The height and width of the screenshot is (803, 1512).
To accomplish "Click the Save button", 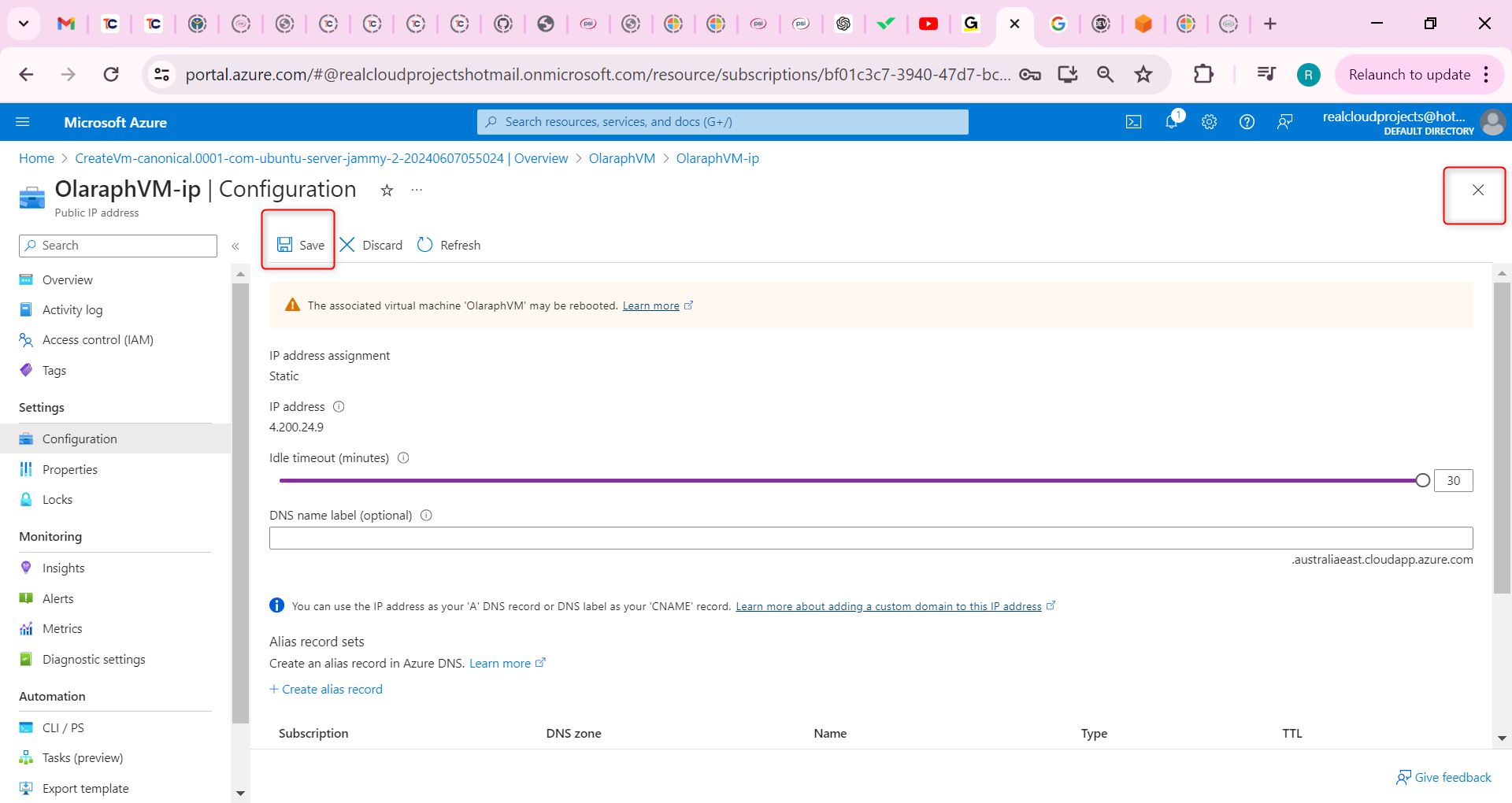I will coord(300,245).
